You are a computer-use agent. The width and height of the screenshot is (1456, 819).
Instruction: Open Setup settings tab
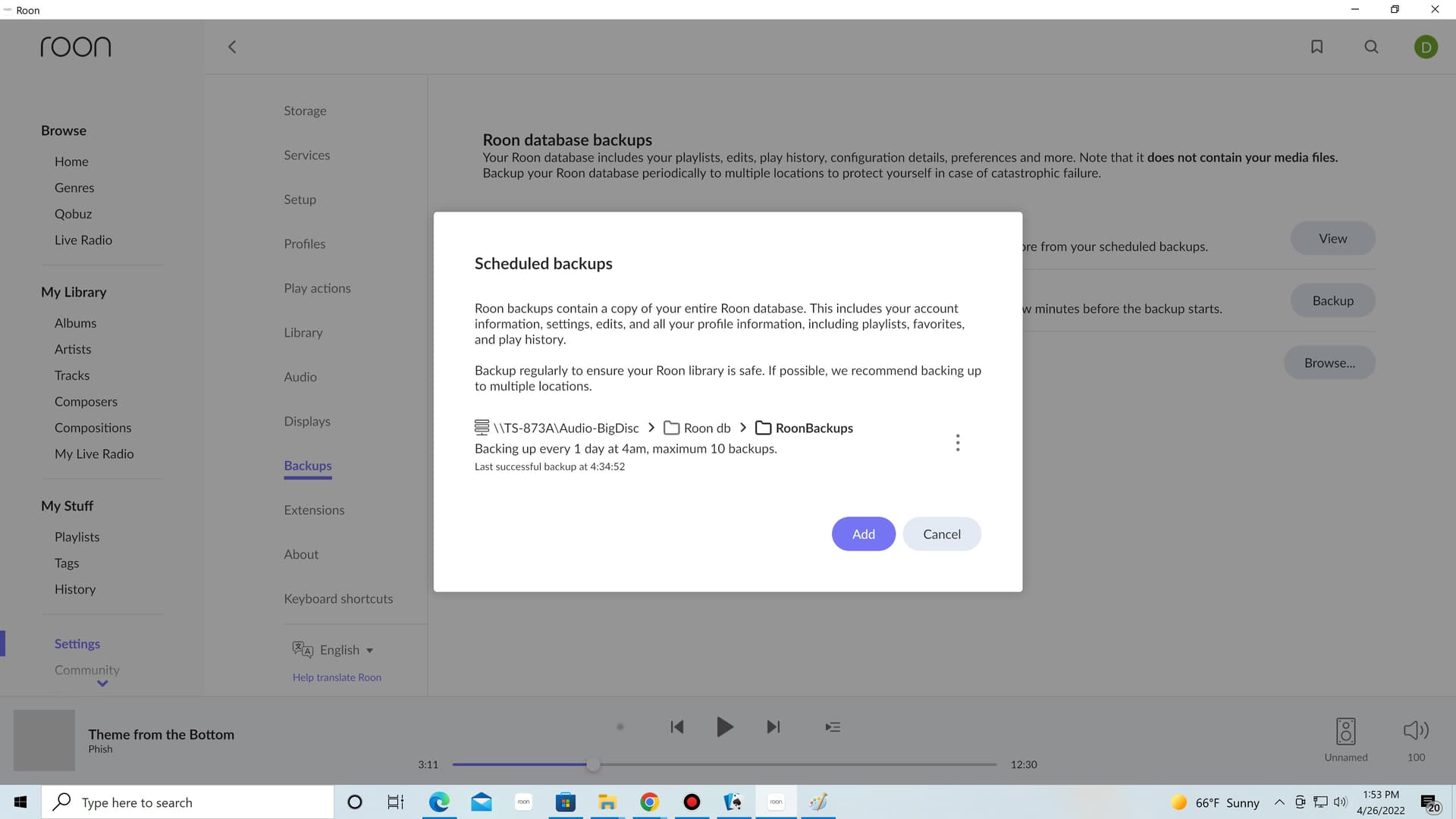(300, 199)
